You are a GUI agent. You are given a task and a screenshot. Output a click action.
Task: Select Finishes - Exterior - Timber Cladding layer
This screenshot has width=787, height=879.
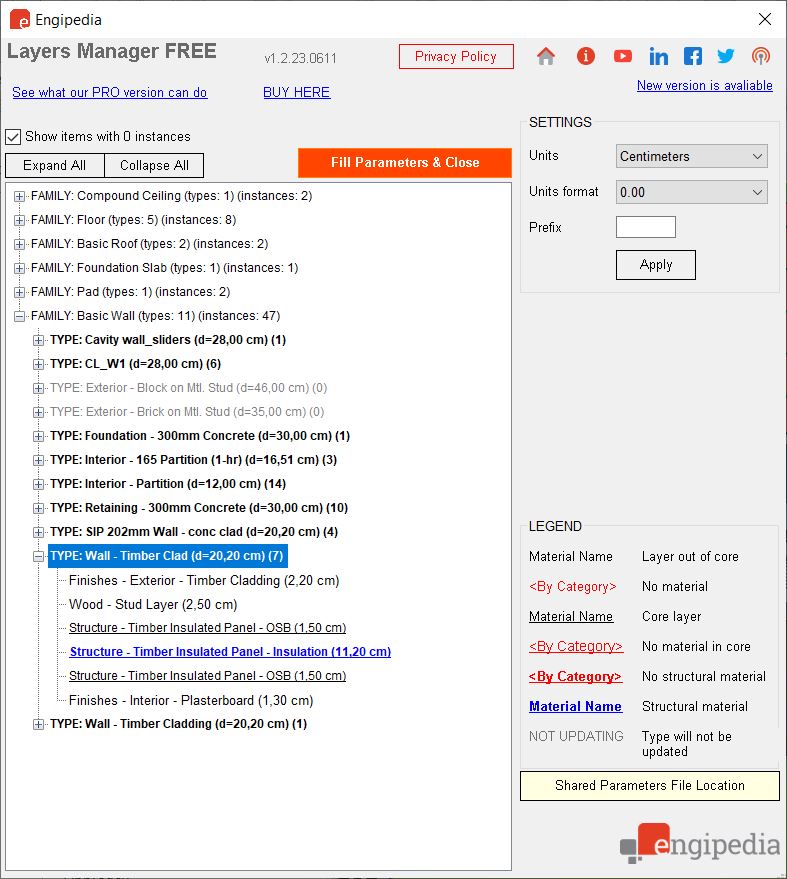[204, 580]
